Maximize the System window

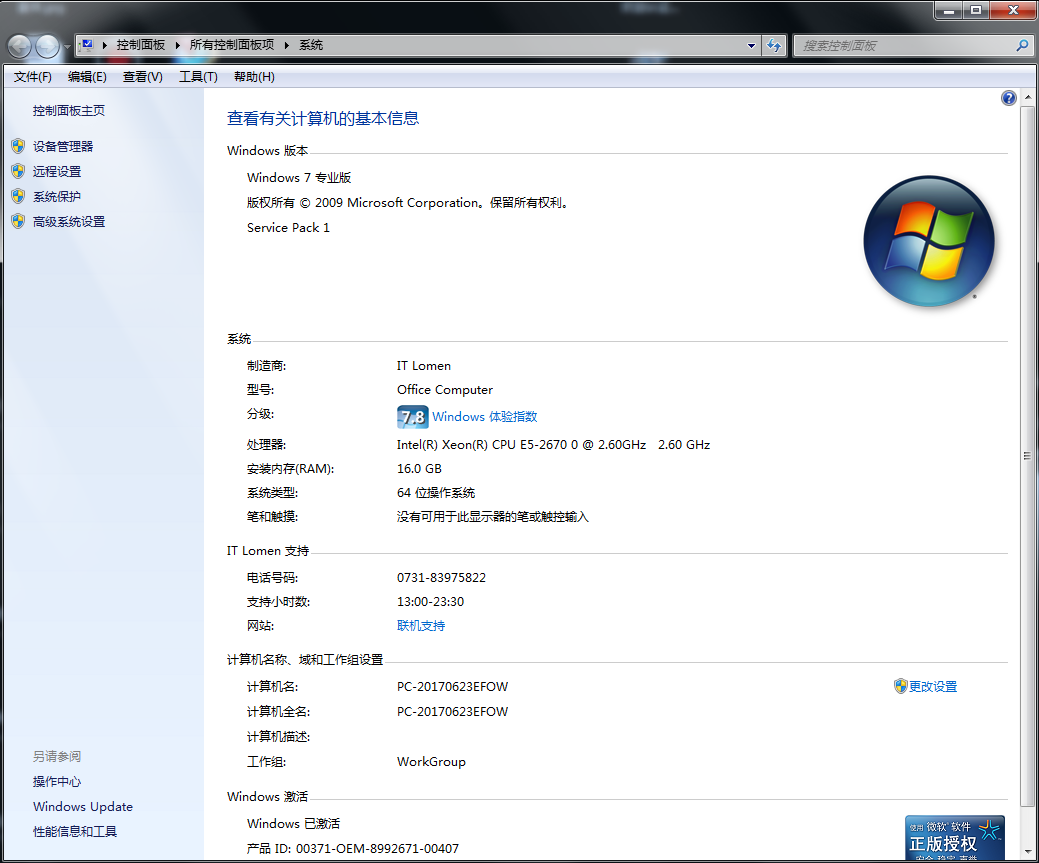(x=976, y=11)
